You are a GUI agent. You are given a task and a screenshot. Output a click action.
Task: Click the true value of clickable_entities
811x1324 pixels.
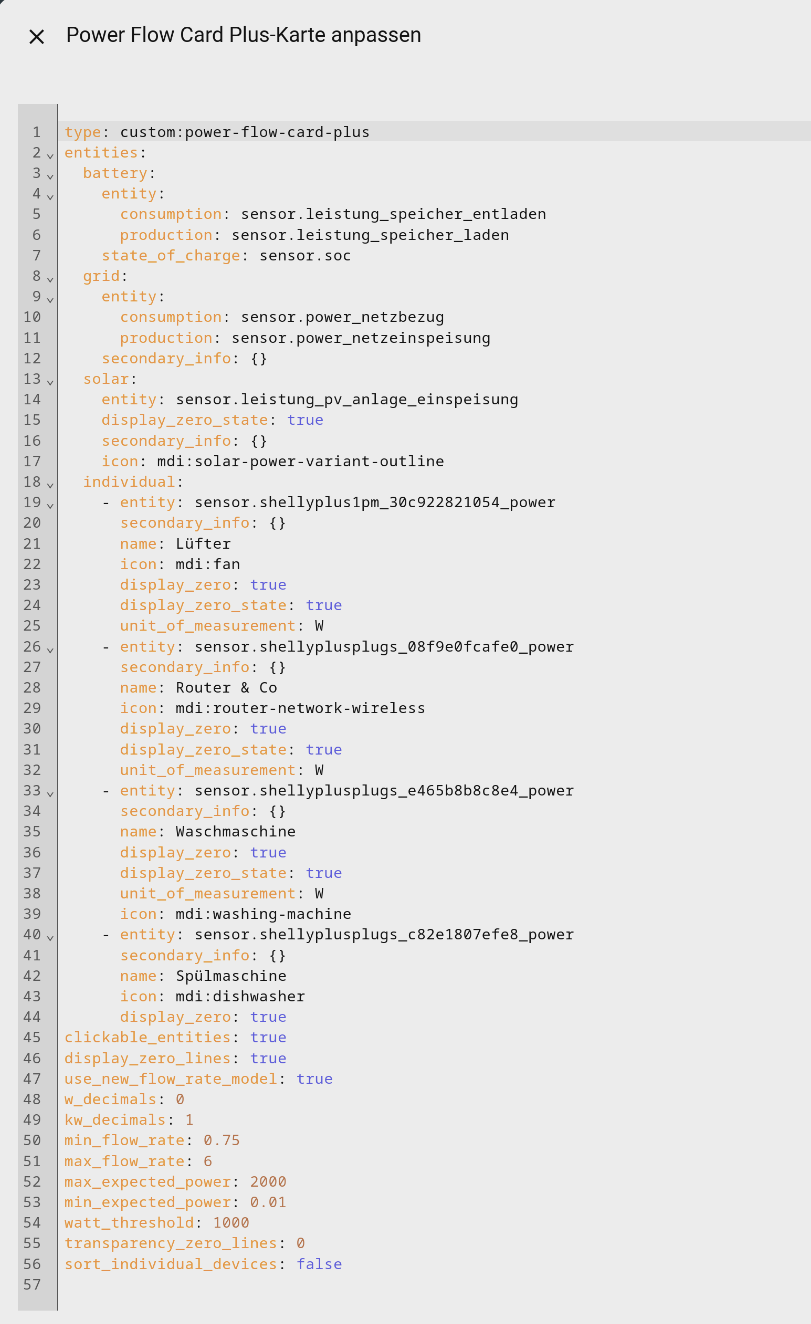[268, 1038]
